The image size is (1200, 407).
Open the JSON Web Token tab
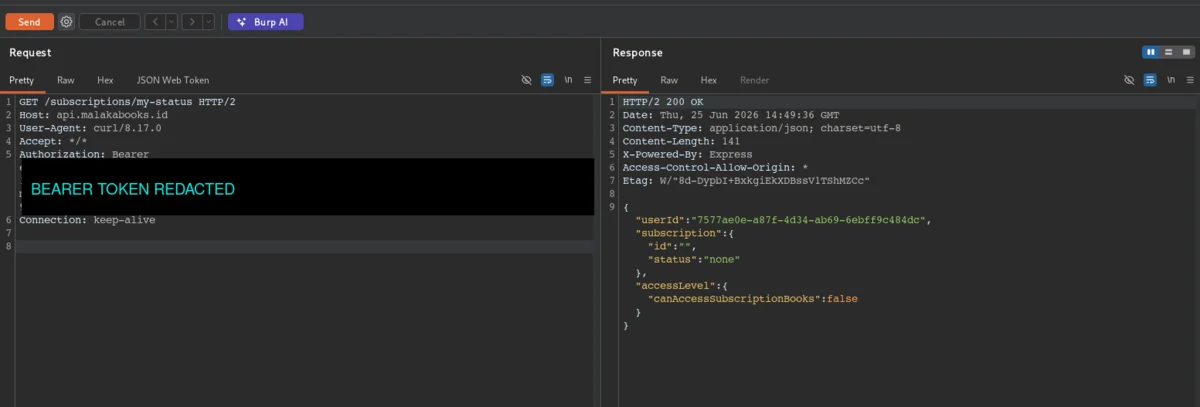pos(173,80)
